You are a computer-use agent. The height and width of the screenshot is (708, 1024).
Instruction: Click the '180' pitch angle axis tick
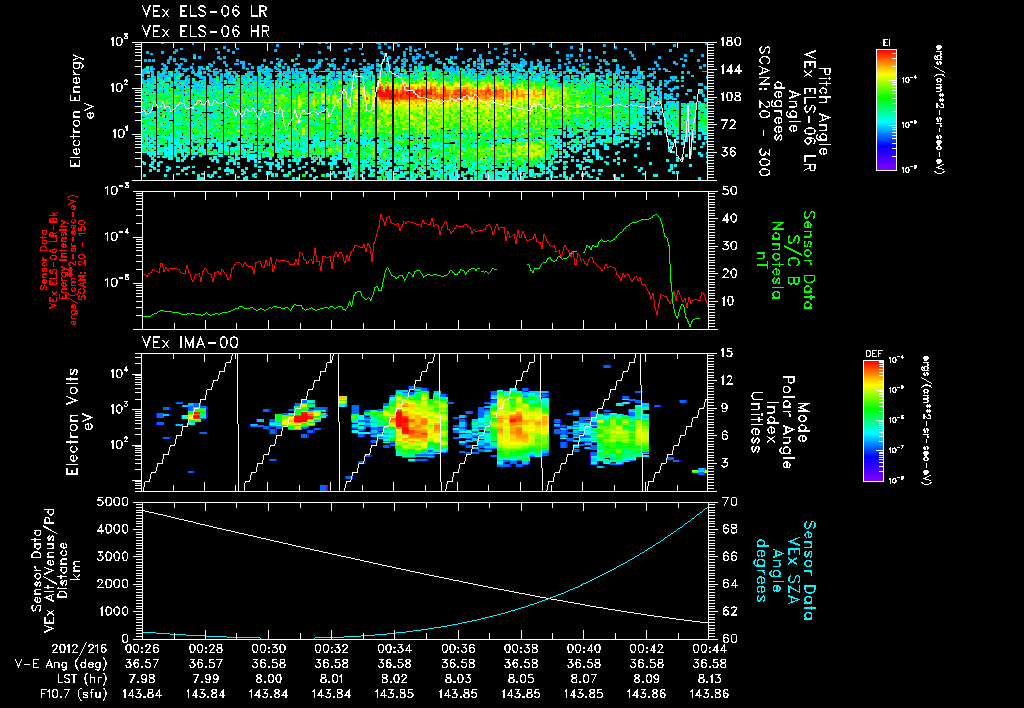tap(731, 42)
